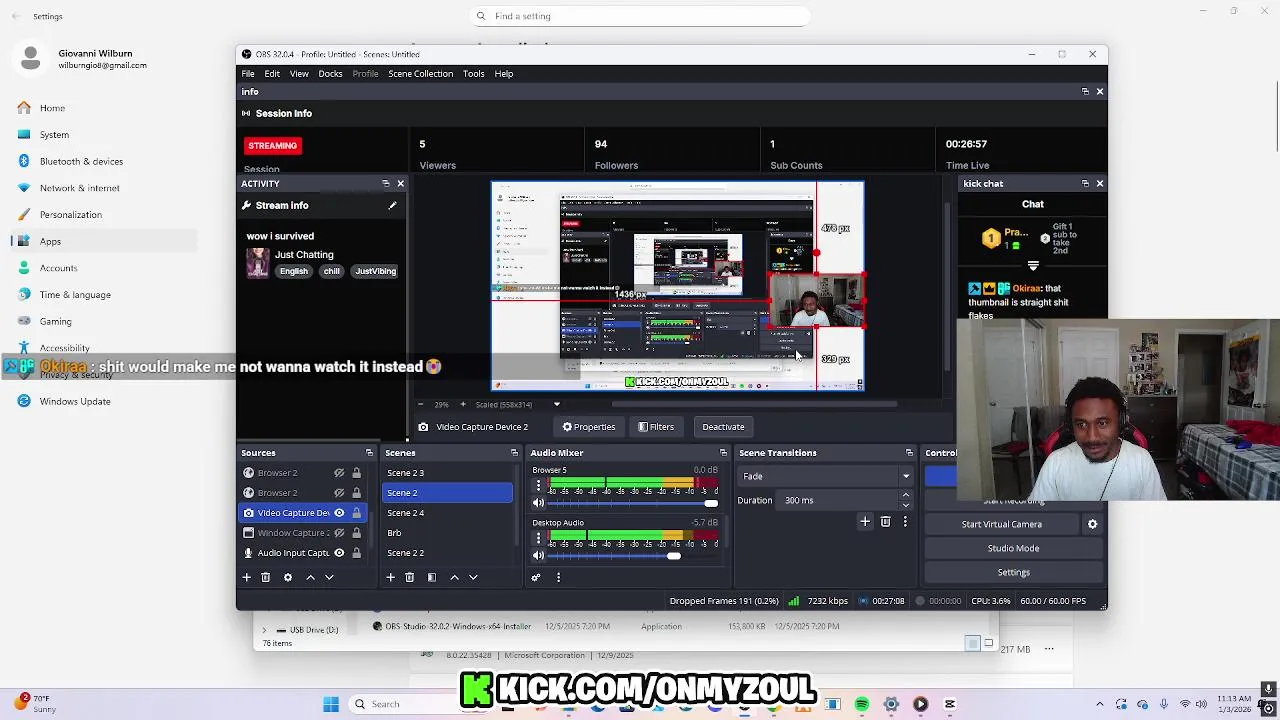
Task: Open Bluetooth & devices in Settings window
Action: coord(81,161)
